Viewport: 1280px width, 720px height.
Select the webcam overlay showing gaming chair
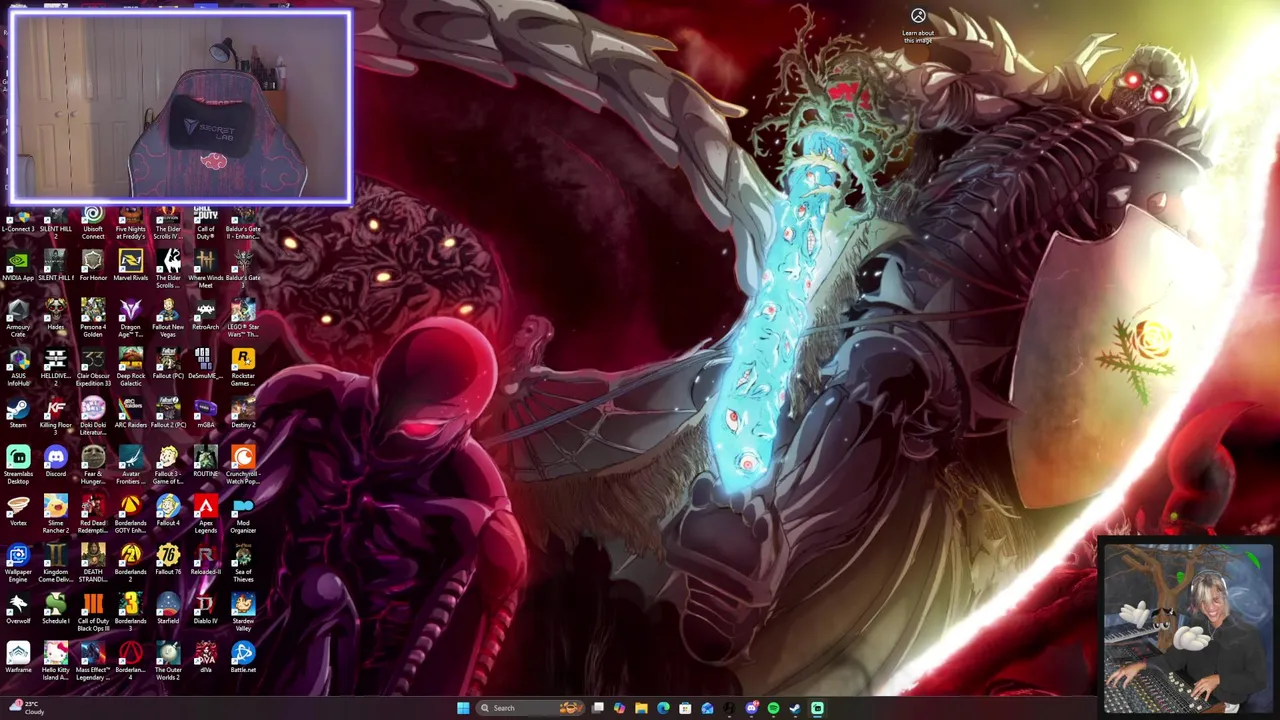(x=180, y=107)
